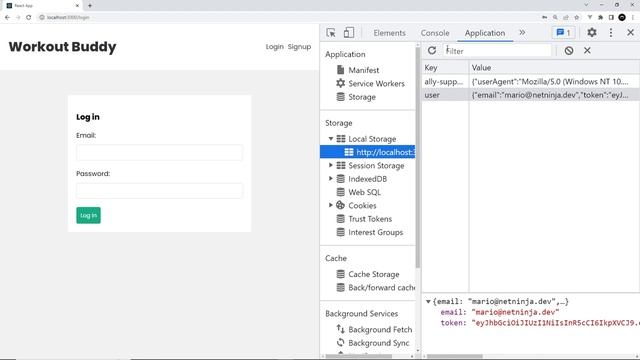Open the saved passwords key icon

coord(544,17)
